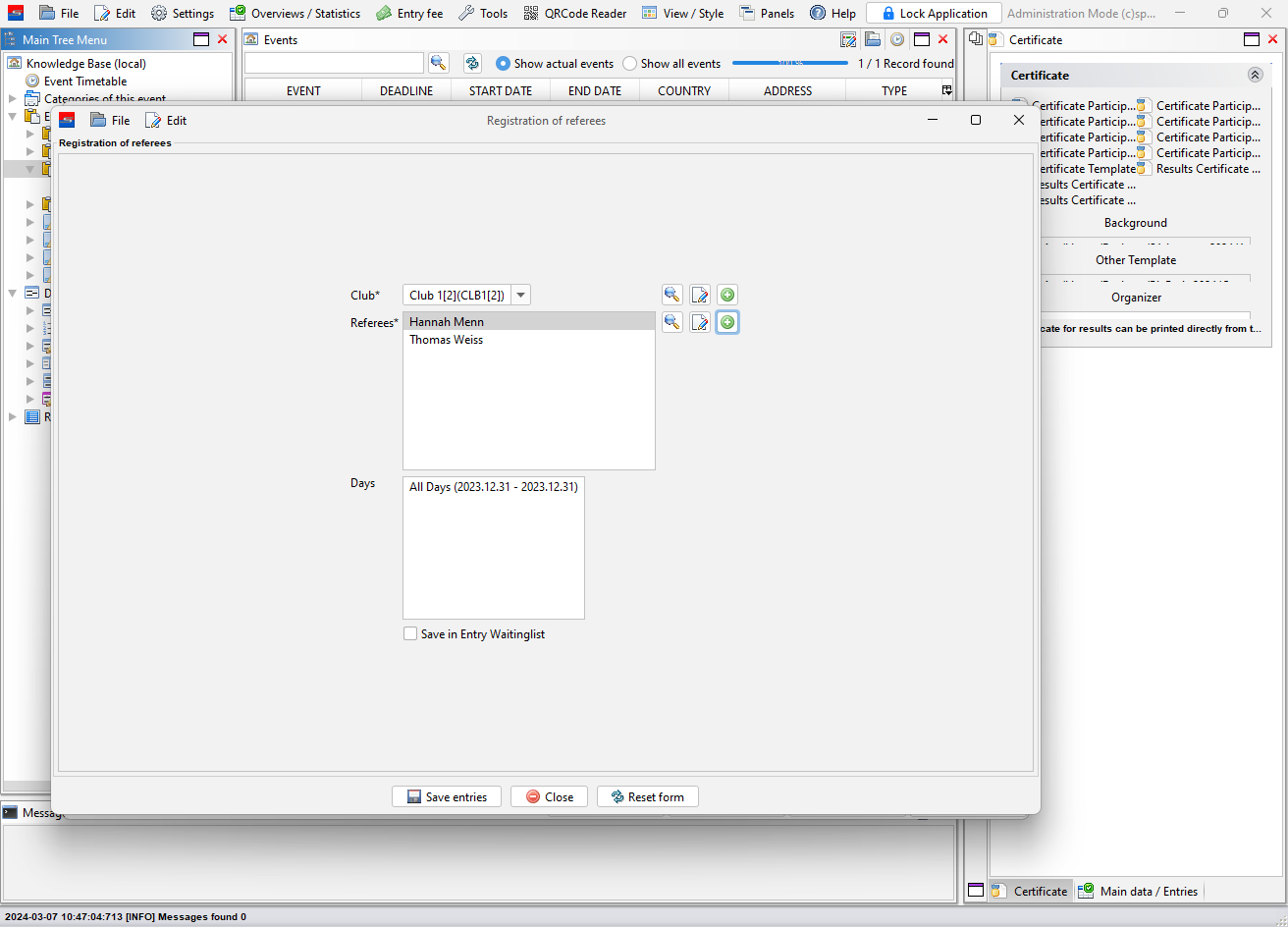Click the edit pencil icon beside Referees list
The width and height of the screenshot is (1288, 928).
pos(700,322)
